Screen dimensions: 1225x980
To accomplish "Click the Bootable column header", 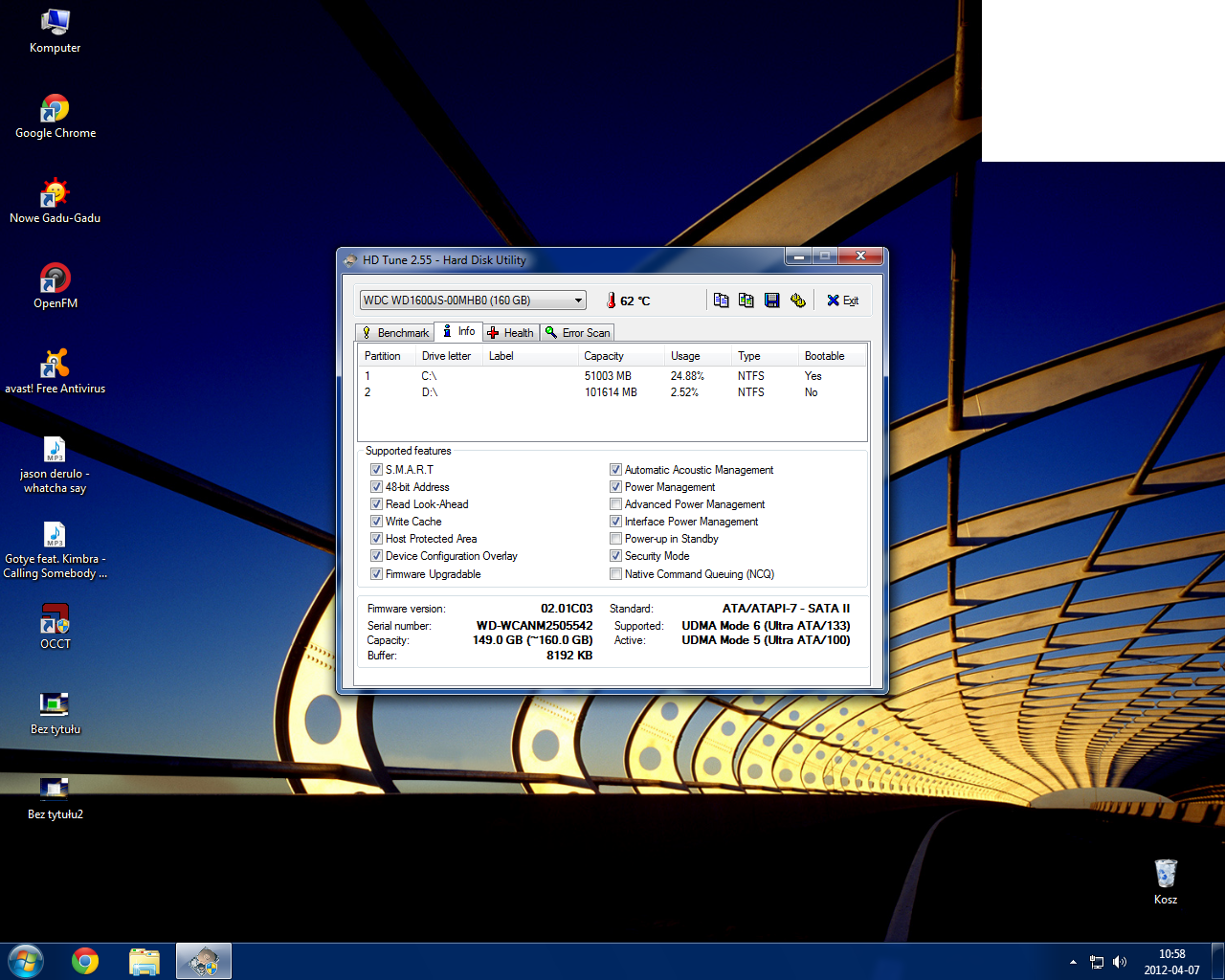I will pyautogui.click(x=833, y=356).
